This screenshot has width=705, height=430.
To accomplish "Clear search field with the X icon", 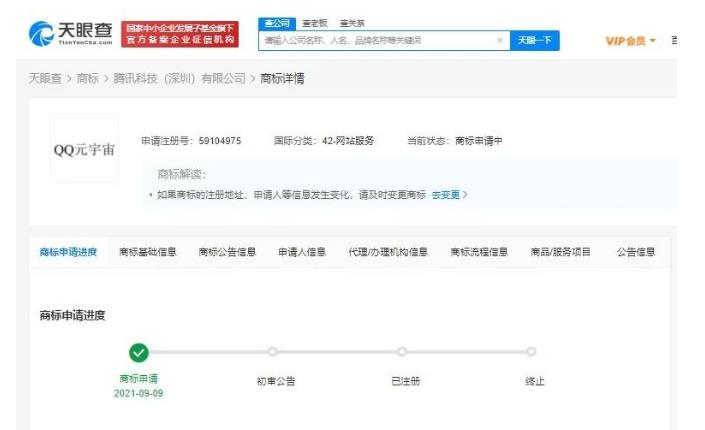I will click(x=500, y=40).
